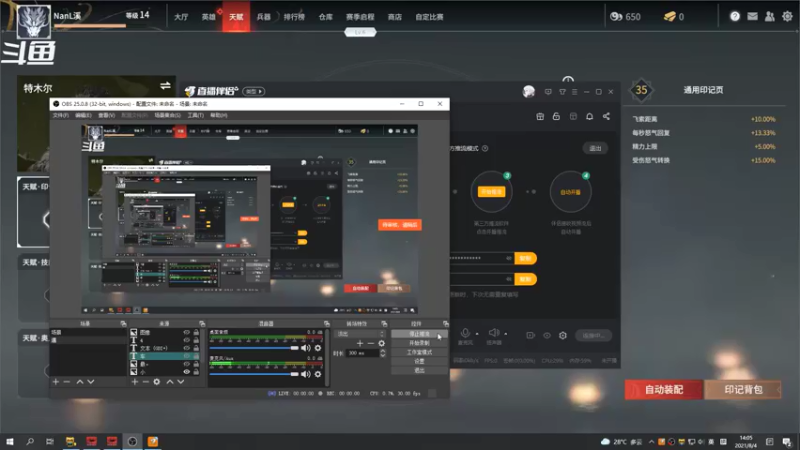
Task: Open the scene transition type dropdown in OBS
Action: coord(360,334)
